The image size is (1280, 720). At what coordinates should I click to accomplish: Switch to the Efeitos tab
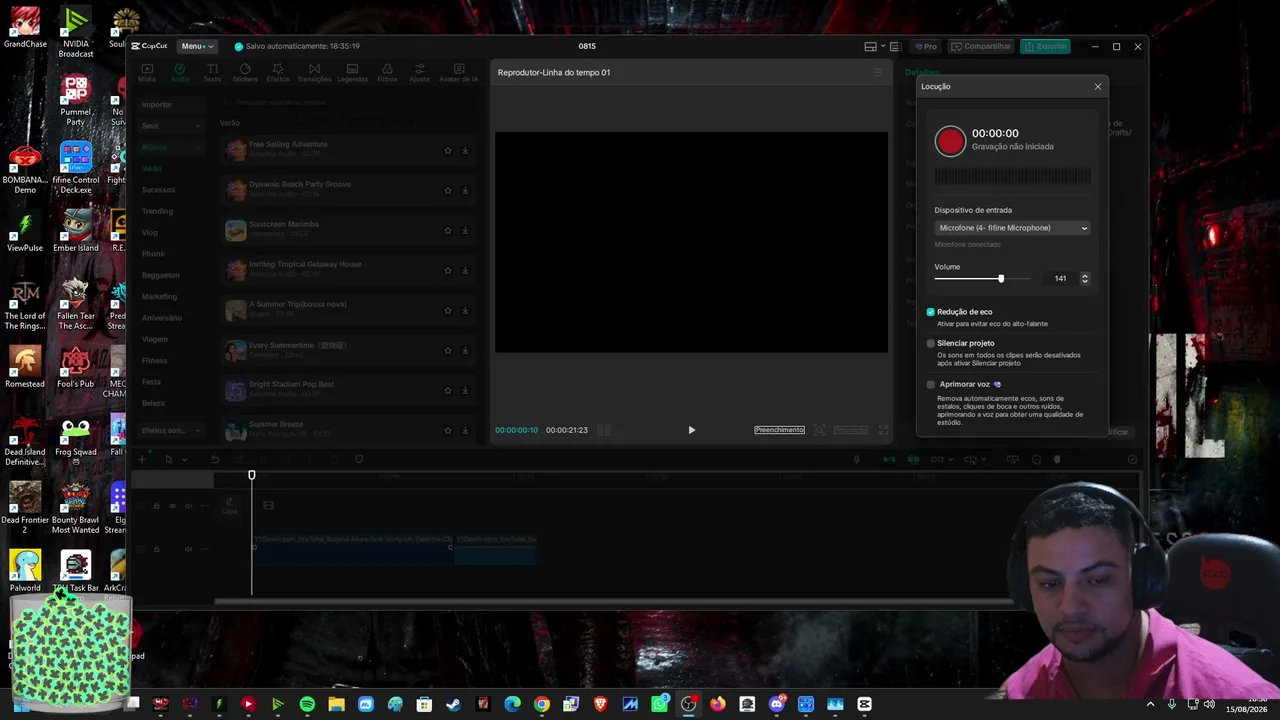[x=278, y=72]
